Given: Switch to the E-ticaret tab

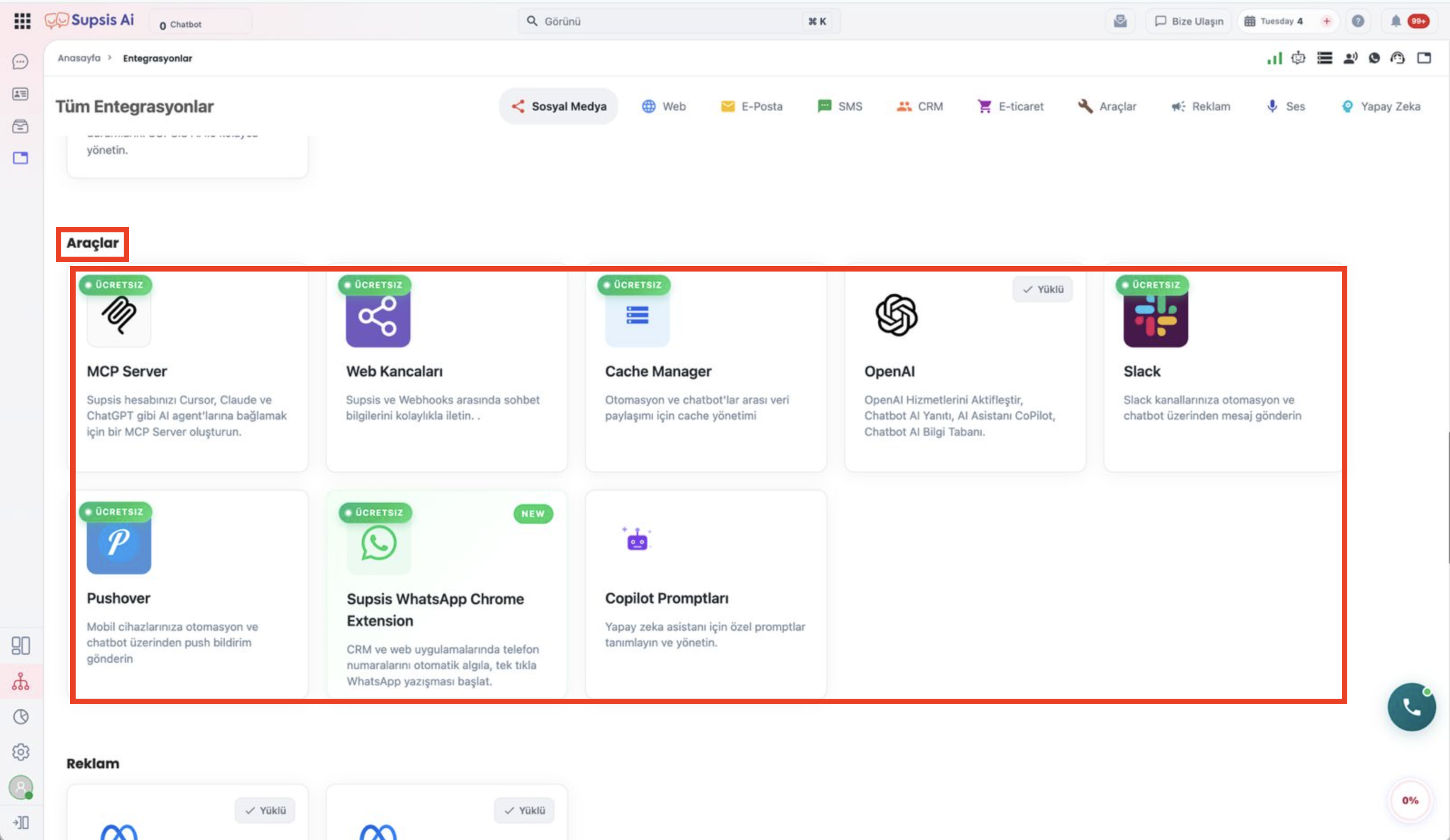Looking at the screenshot, I should [x=1010, y=107].
